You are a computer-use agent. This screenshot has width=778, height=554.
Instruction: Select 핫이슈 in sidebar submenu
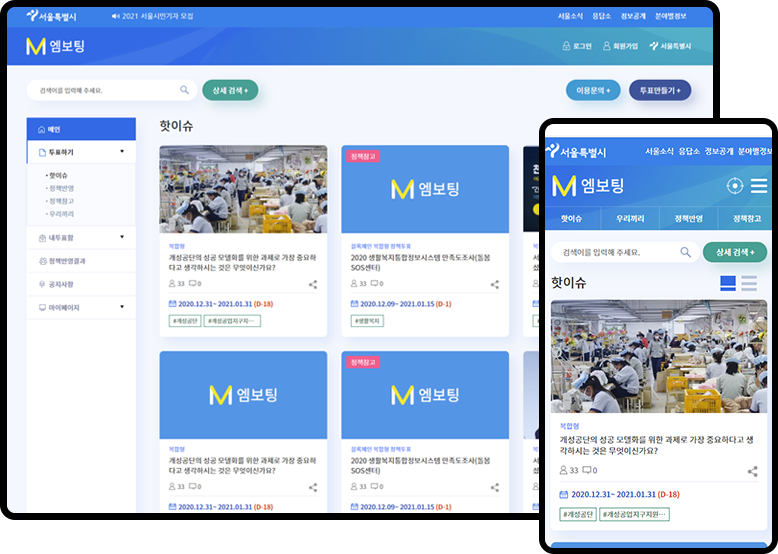point(59,176)
